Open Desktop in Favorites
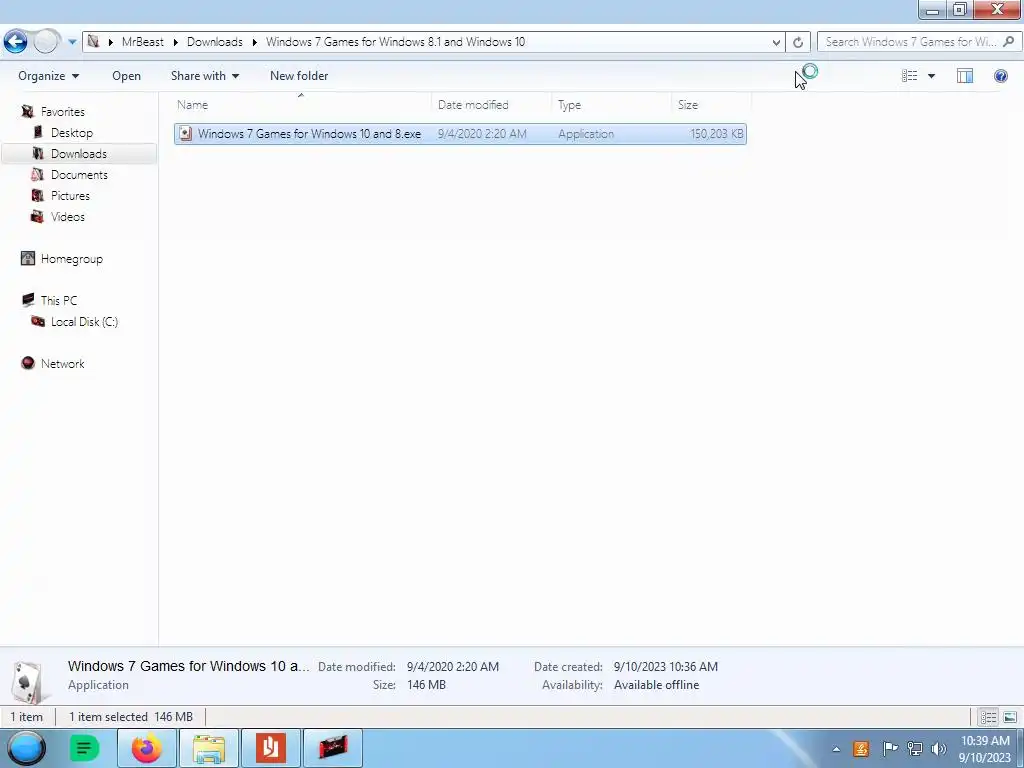1024x768 pixels. (71, 133)
